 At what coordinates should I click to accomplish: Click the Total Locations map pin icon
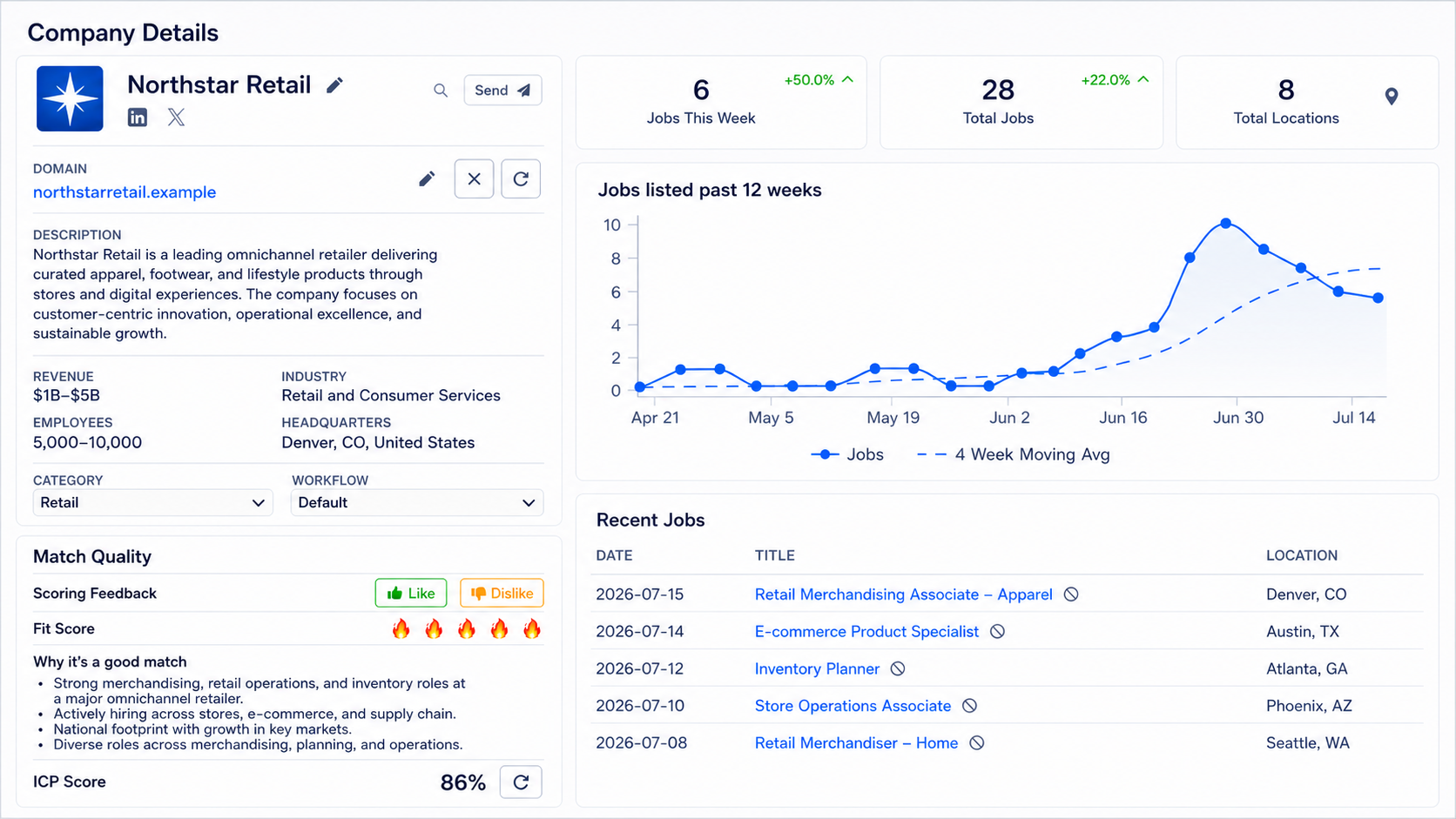coord(1392,97)
